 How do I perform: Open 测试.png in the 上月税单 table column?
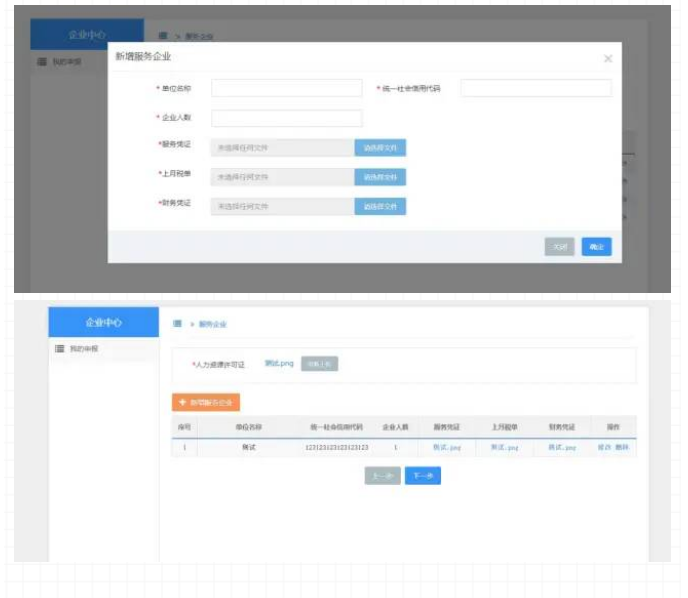(x=504, y=448)
